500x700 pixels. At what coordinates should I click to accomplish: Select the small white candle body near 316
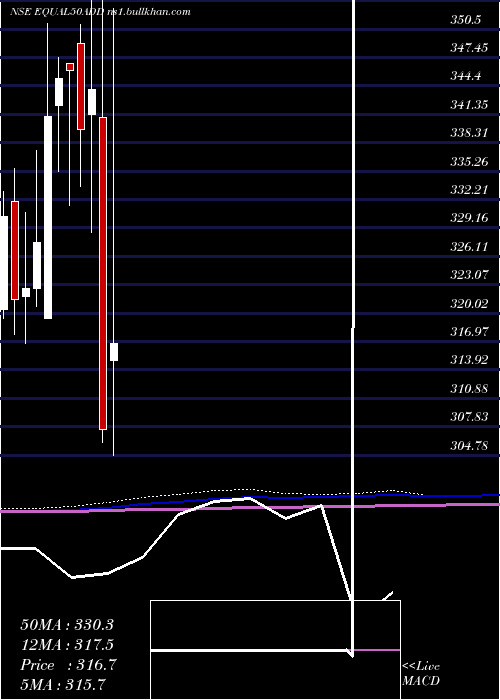(114, 352)
